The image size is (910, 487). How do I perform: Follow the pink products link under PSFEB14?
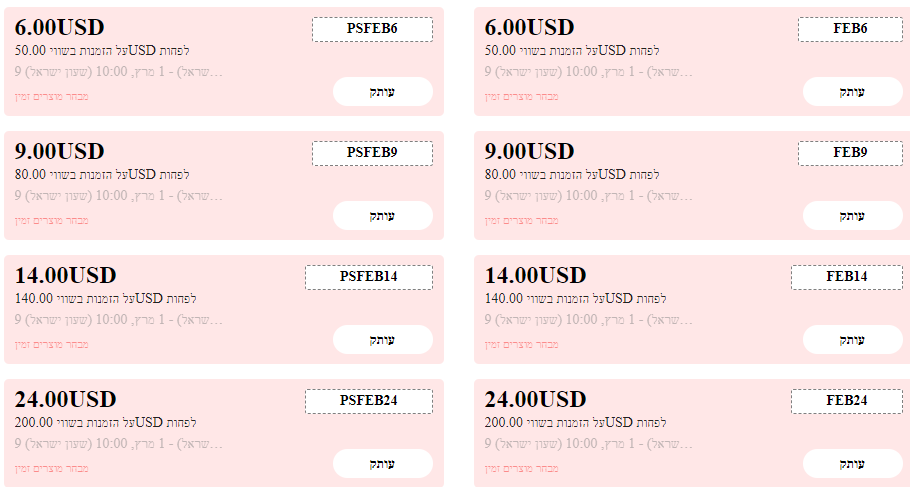click(52, 345)
